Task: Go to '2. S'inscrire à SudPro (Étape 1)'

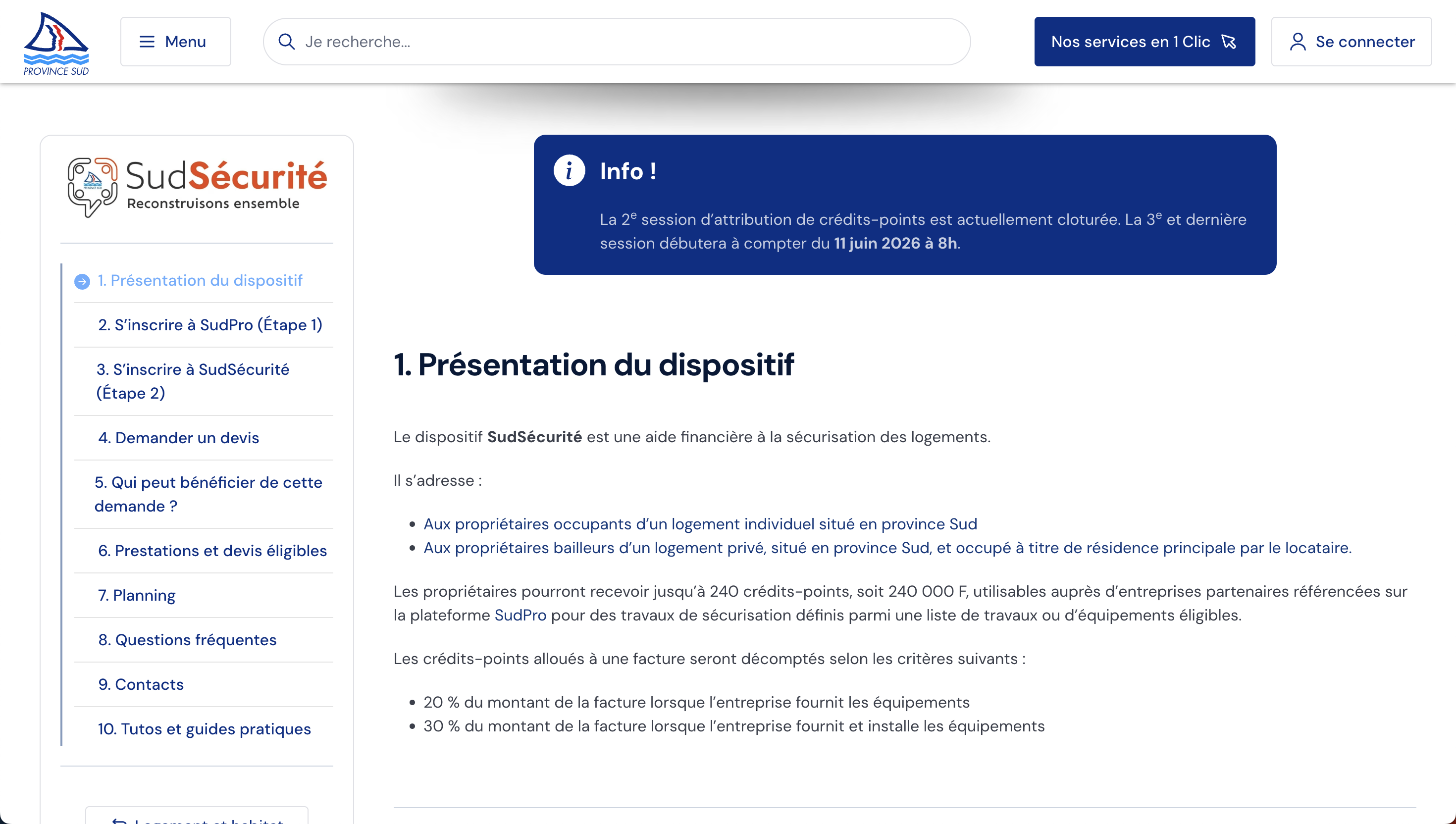Action: [210, 325]
